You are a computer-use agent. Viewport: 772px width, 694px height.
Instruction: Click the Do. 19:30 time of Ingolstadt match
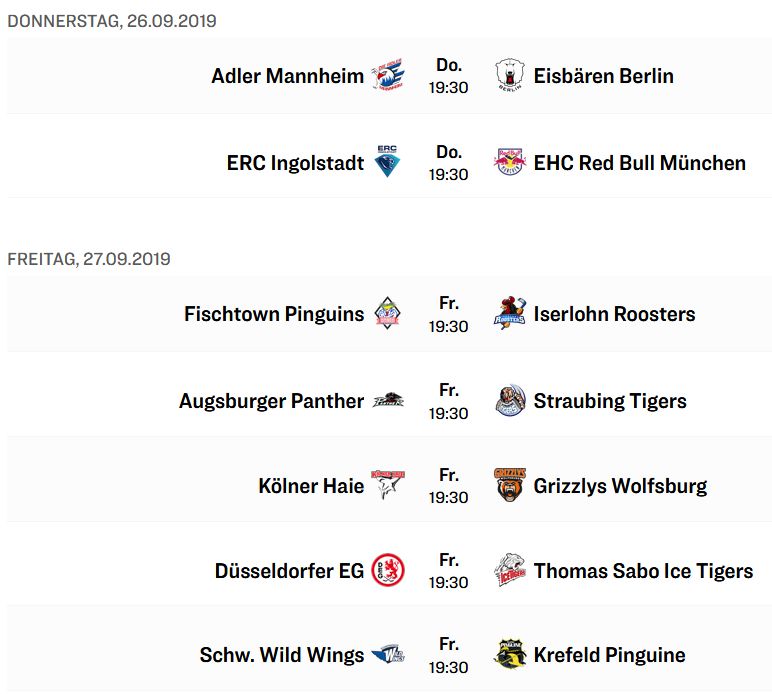pyautogui.click(x=448, y=163)
